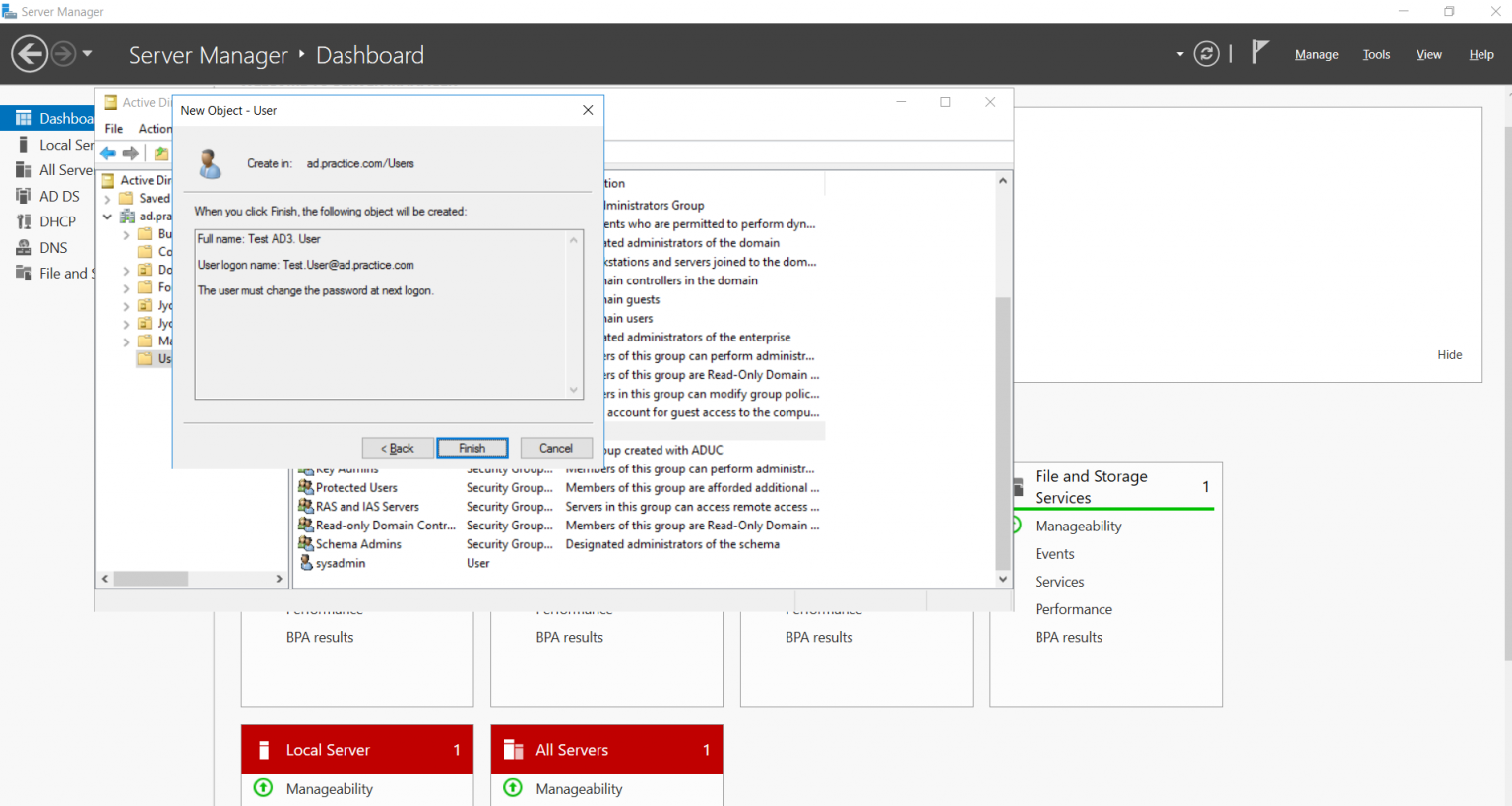Select 'Designated administrators of the schema' description
This screenshot has height=806, width=1512.
tap(672, 544)
